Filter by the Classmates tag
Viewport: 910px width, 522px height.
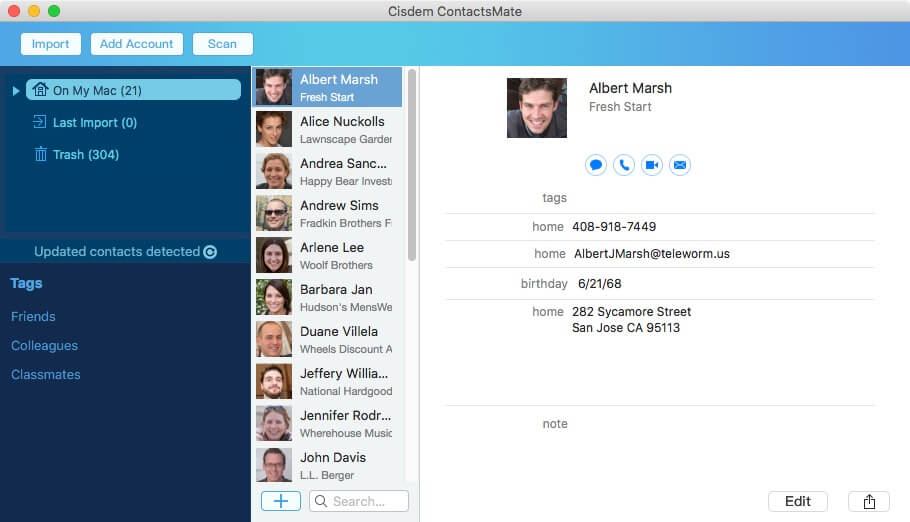click(46, 375)
